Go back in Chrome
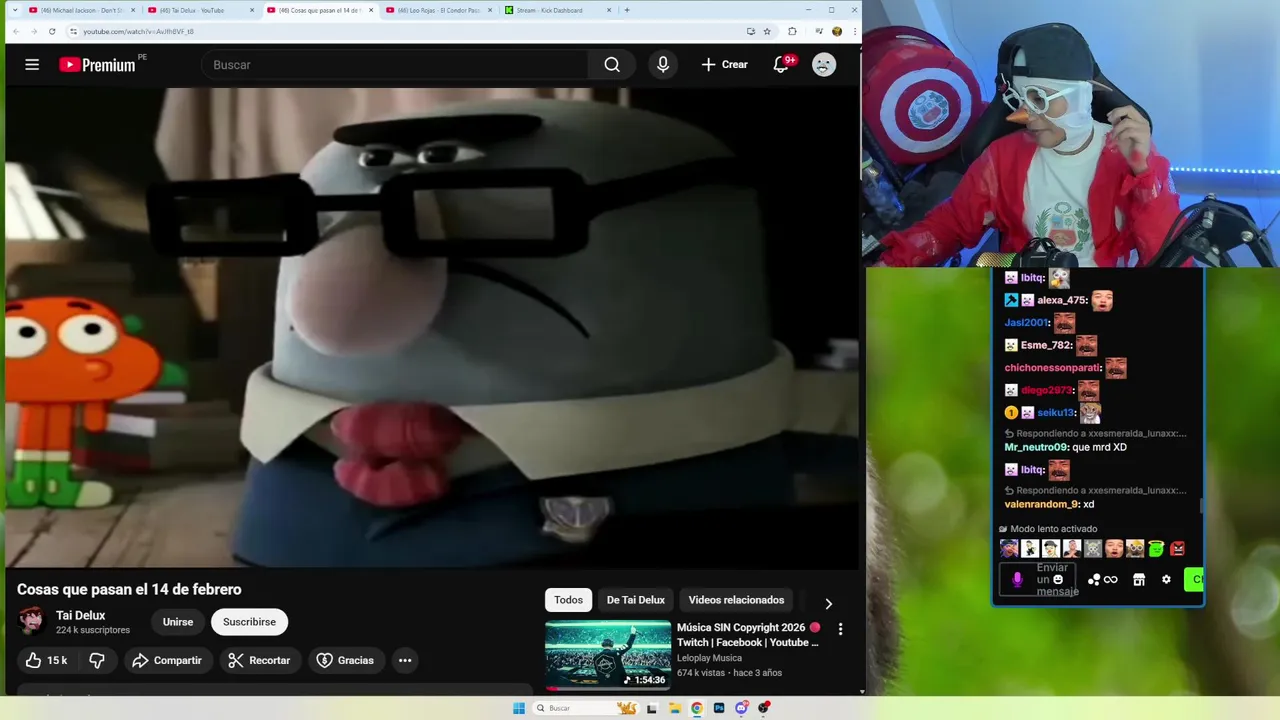The width and height of the screenshot is (1280, 720). (15, 31)
